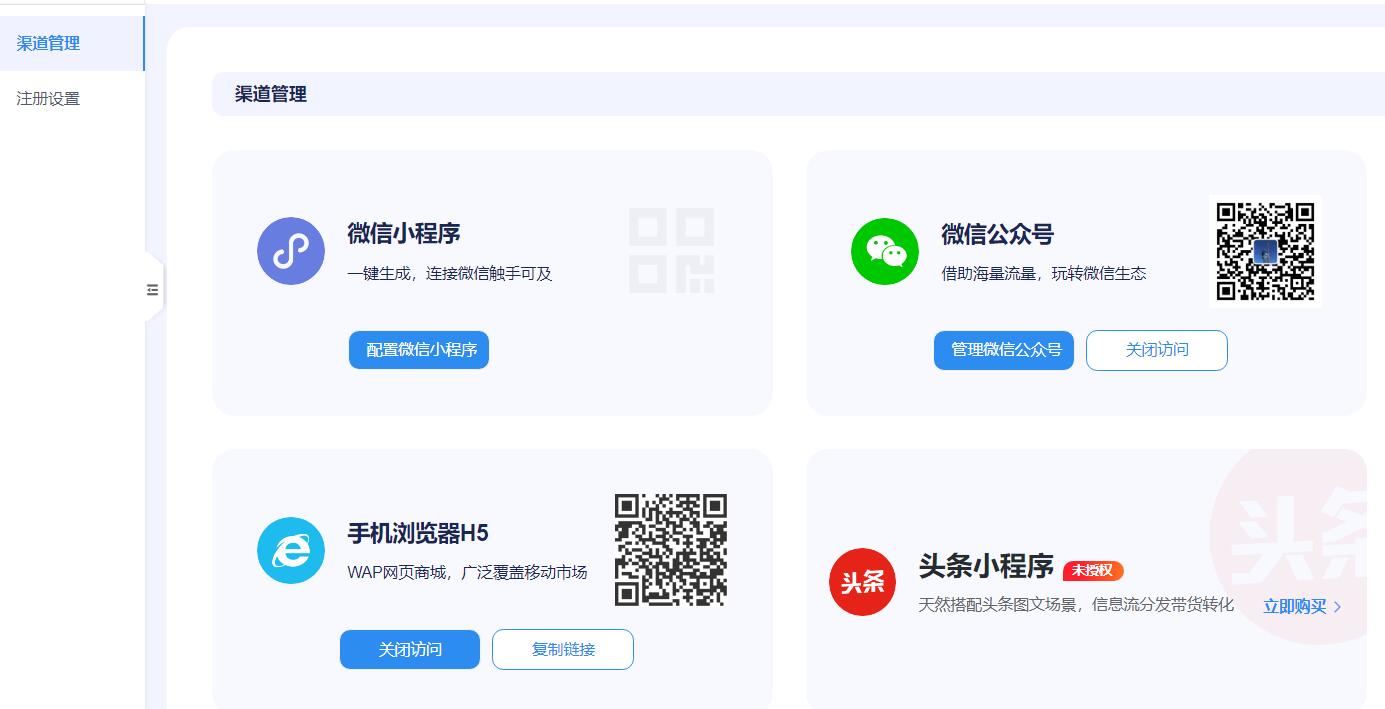Click the 微信小程序 purple logo icon

[291, 251]
